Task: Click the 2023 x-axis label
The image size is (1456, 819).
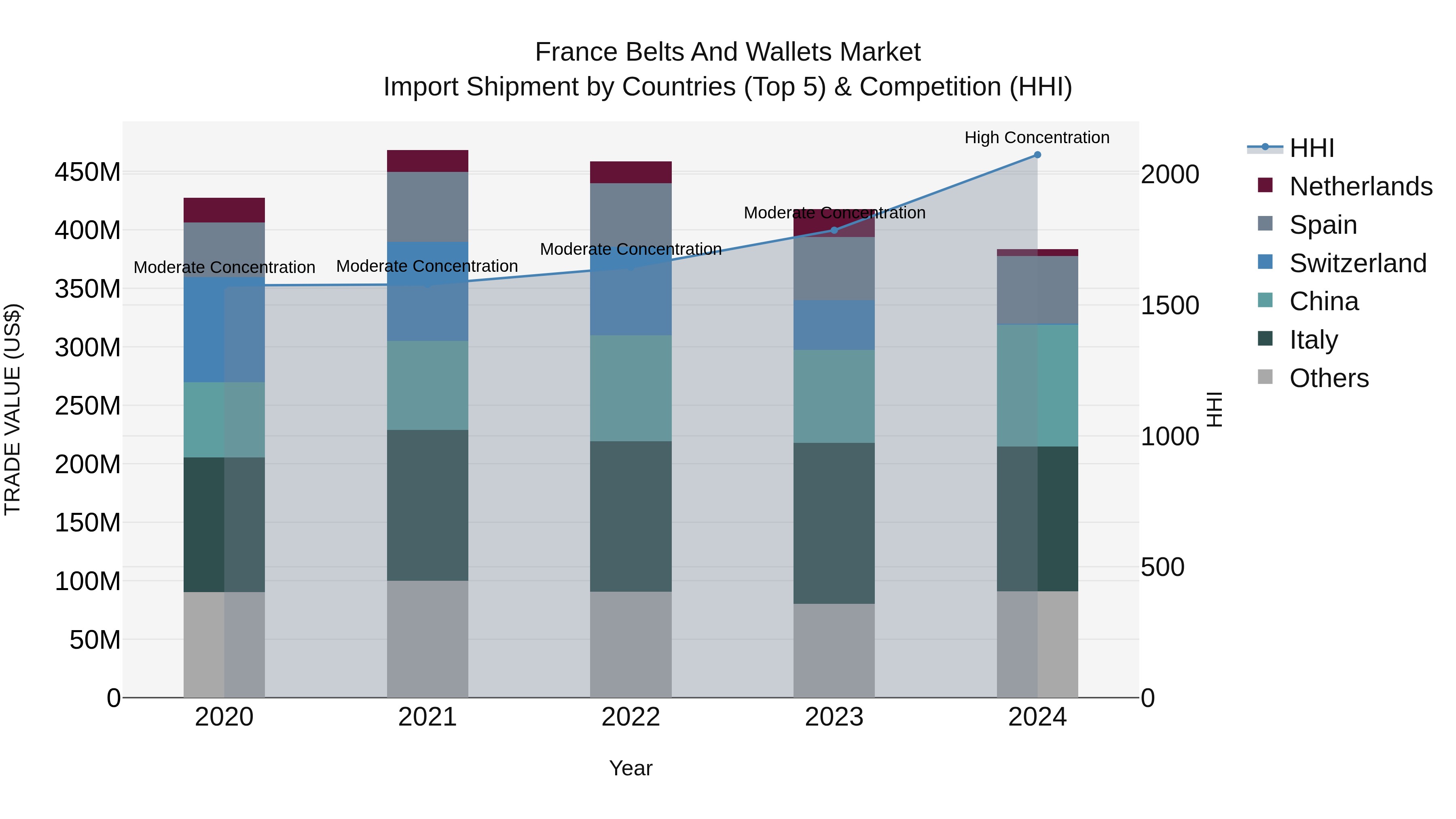Action: tap(834, 717)
